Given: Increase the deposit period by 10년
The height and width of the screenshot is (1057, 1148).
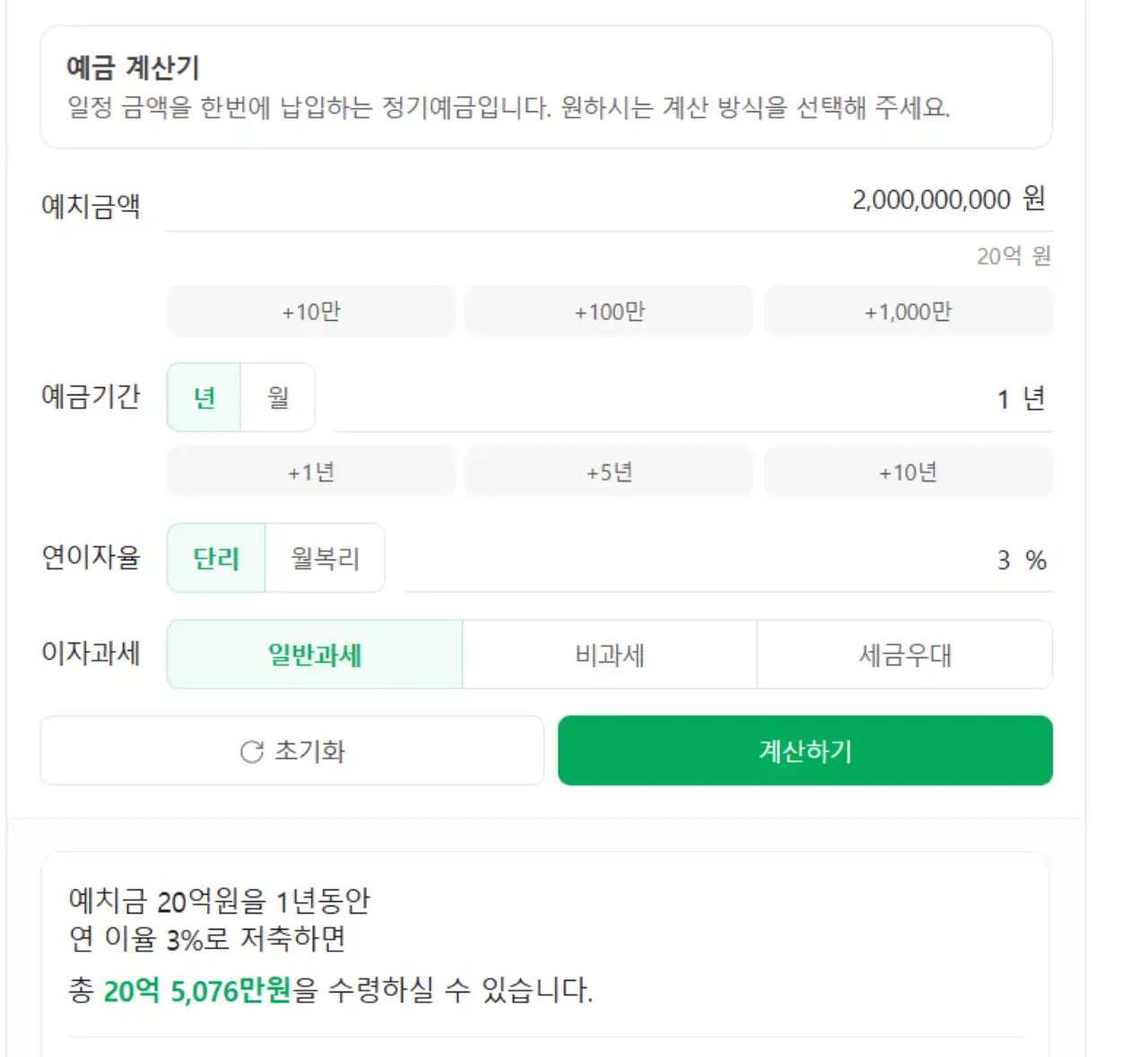Looking at the screenshot, I should (908, 472).
